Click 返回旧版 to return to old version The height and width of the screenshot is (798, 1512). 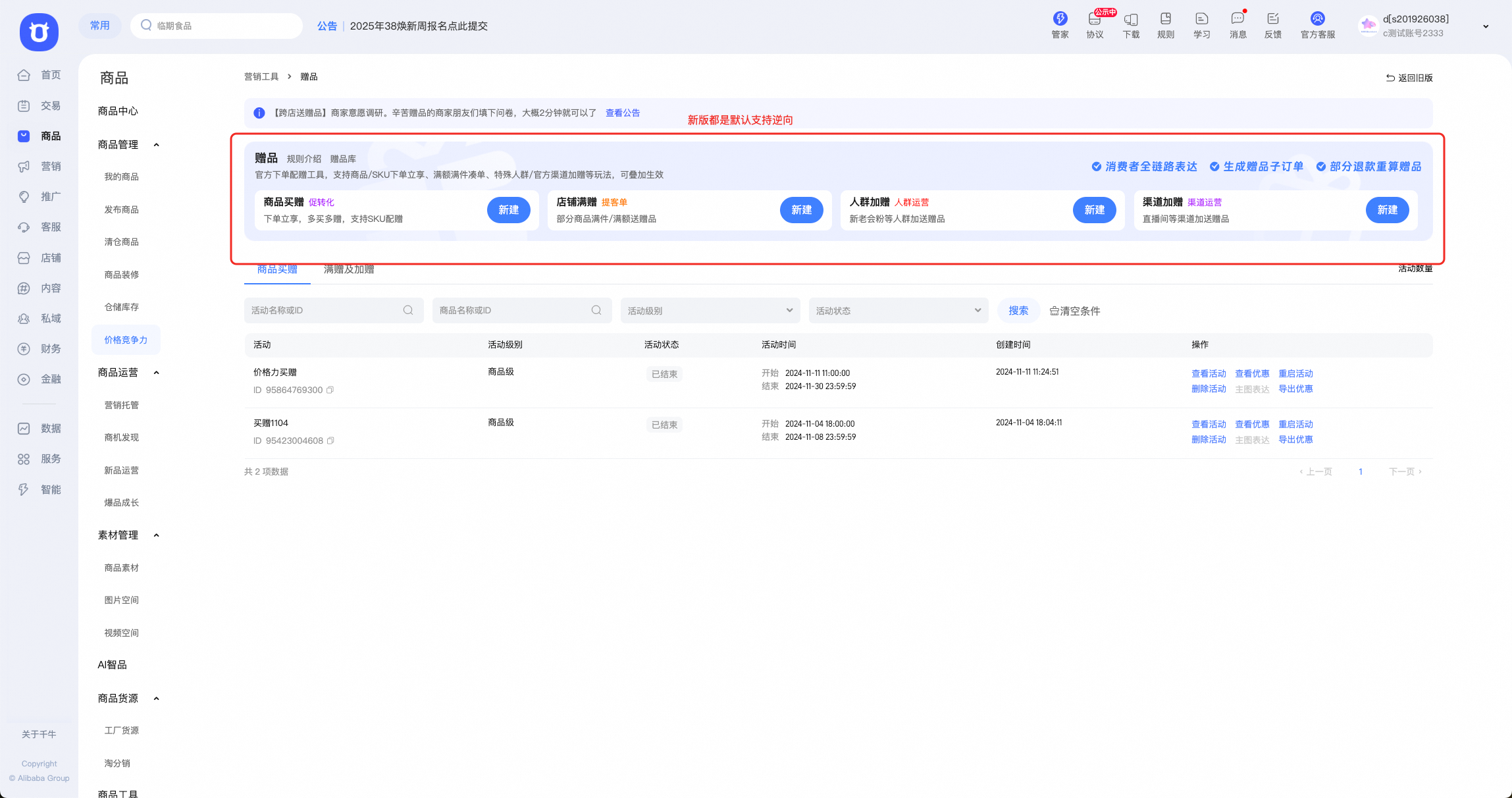pyautogui.click(x=1409, y=78)
